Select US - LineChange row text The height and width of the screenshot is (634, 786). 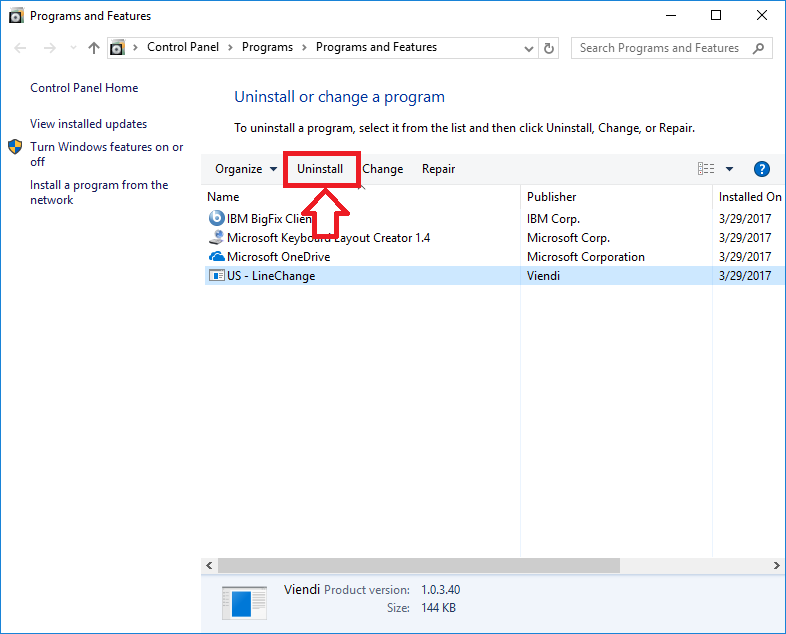pos(271,276)
